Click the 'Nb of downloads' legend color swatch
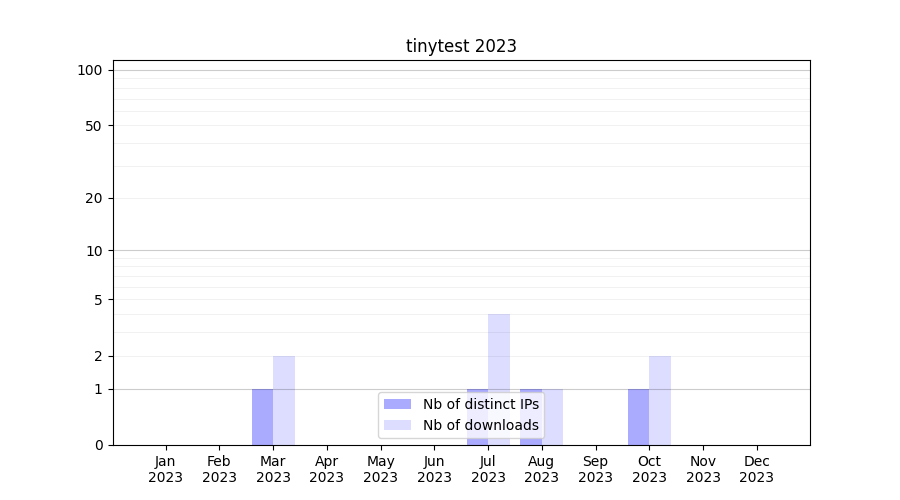The image size is (900, 500). (397, 425)
